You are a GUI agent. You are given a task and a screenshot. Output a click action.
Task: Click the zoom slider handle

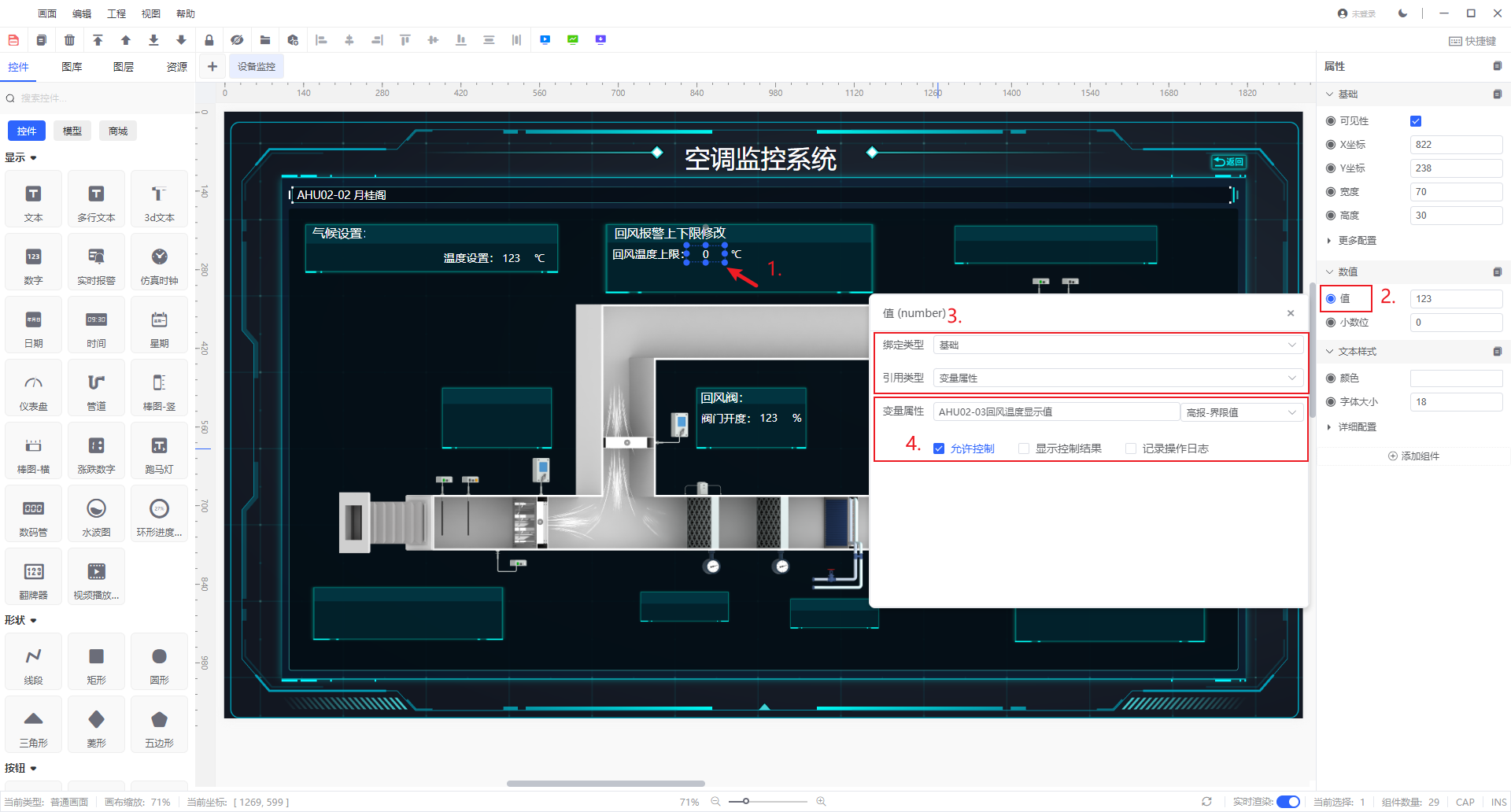tap(745, 802)
